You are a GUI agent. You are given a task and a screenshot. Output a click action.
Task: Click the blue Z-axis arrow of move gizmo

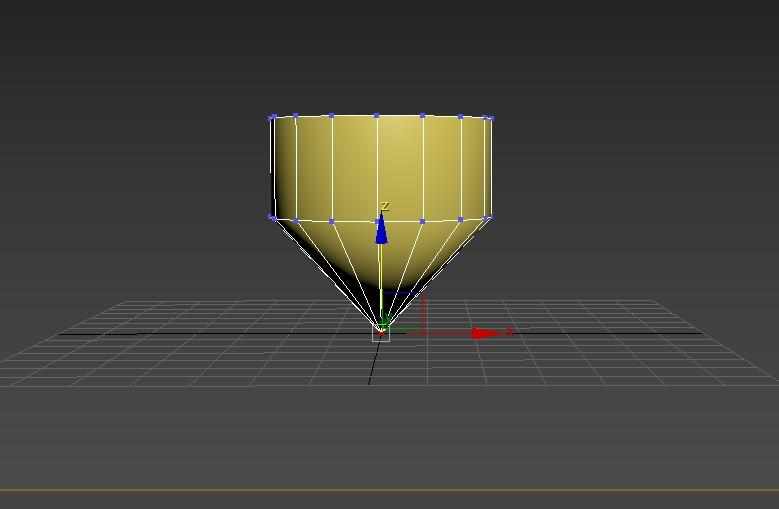click(x=381, y=230)
